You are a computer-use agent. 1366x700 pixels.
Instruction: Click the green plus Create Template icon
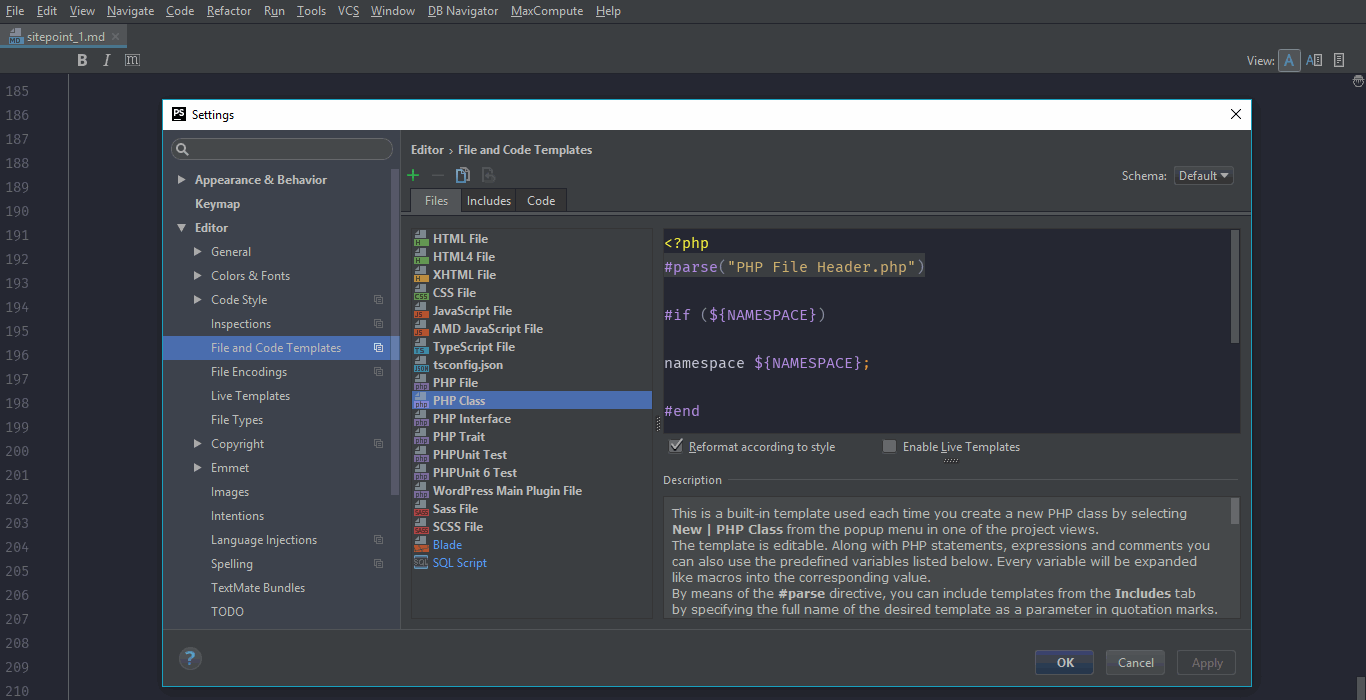[x=413, y=175]
